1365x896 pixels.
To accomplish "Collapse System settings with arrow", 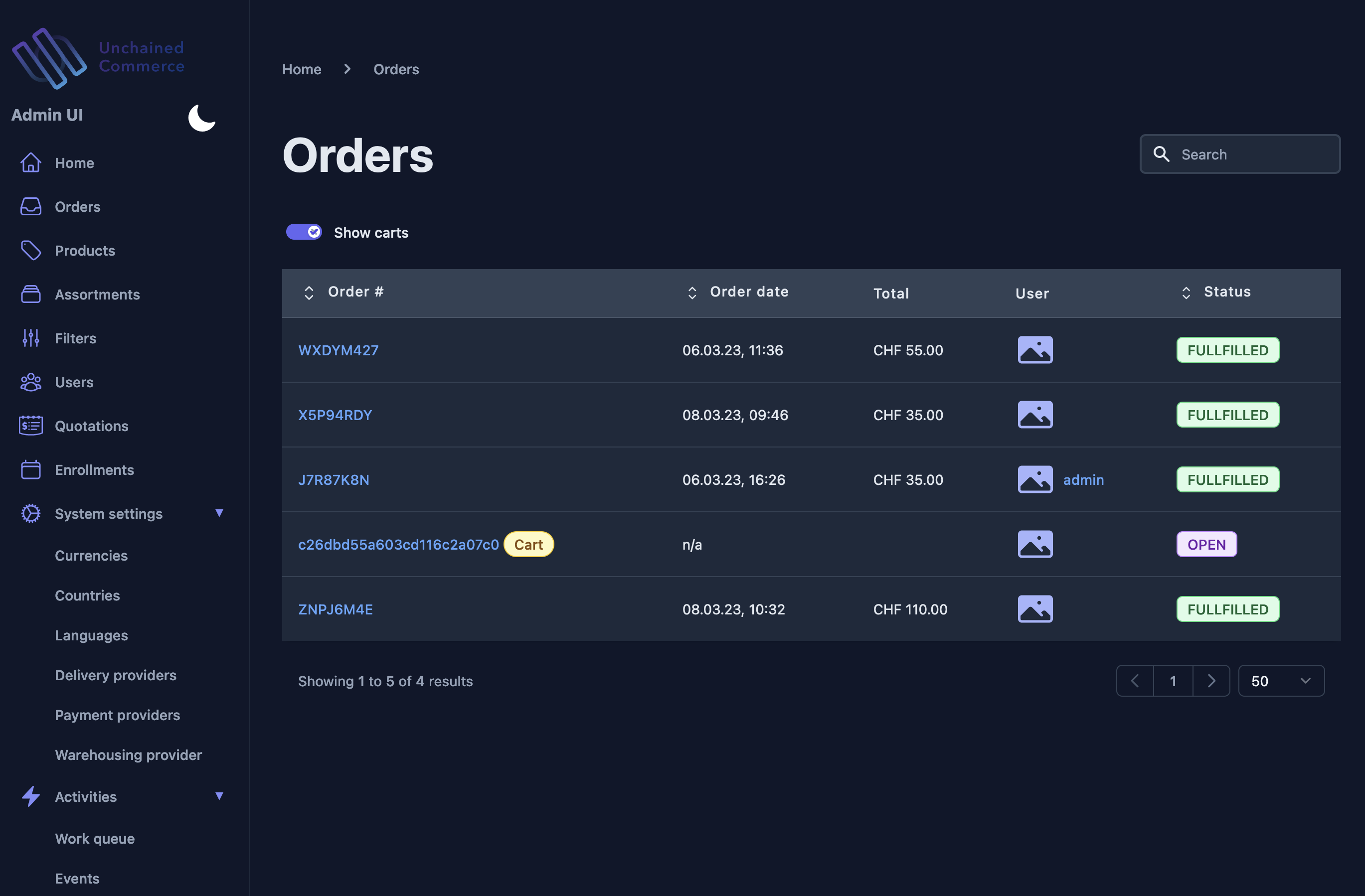I will (x=219, y=513).
